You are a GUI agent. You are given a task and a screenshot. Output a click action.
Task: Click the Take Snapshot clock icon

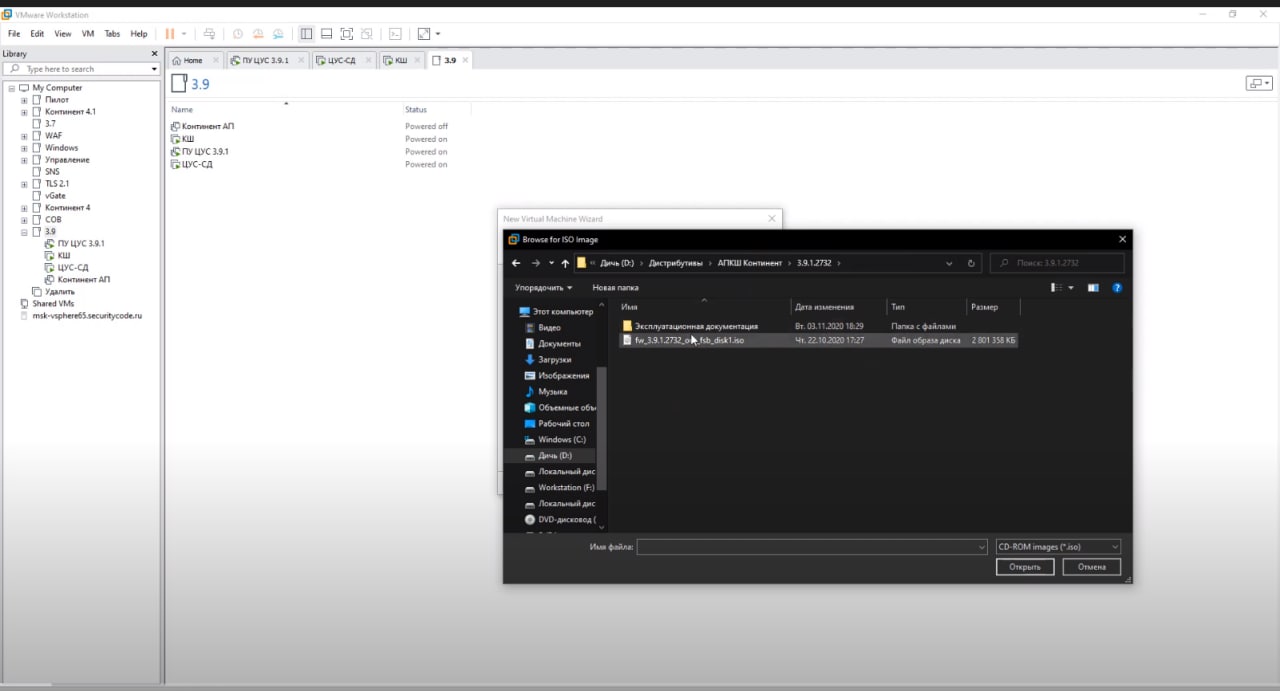[x=238, y=34]
